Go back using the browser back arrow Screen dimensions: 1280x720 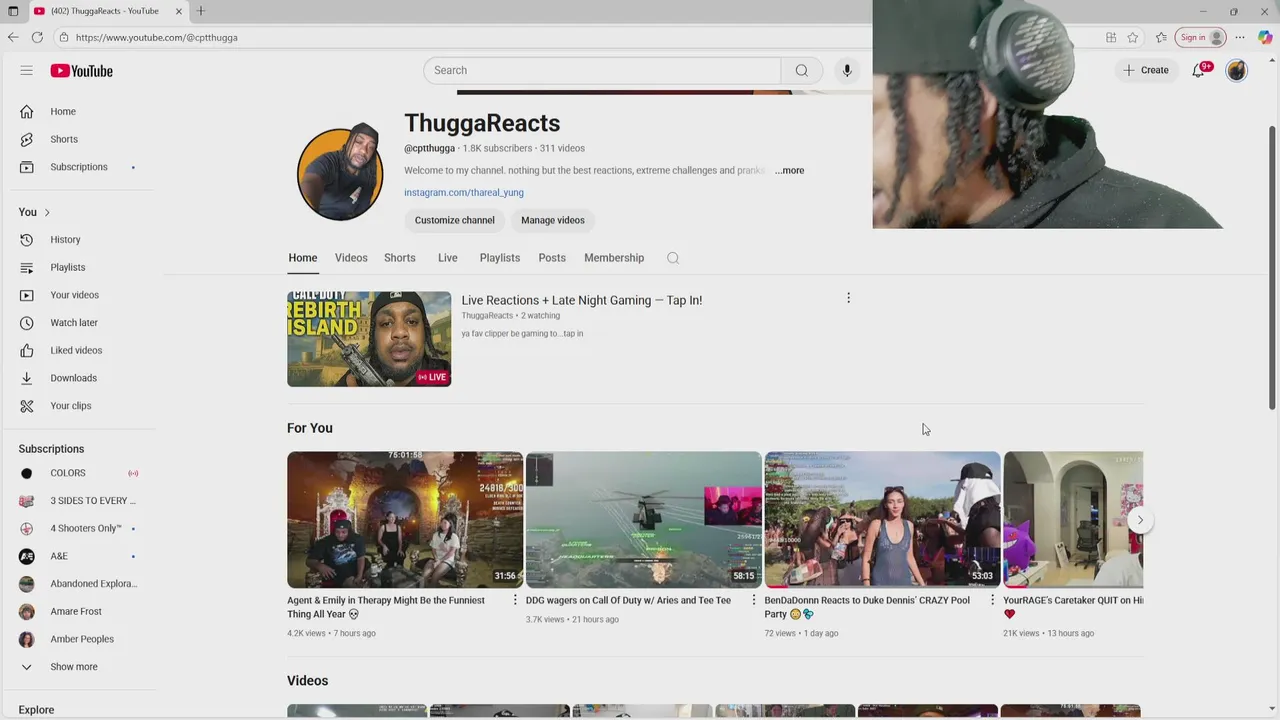[x=13, y=37]
